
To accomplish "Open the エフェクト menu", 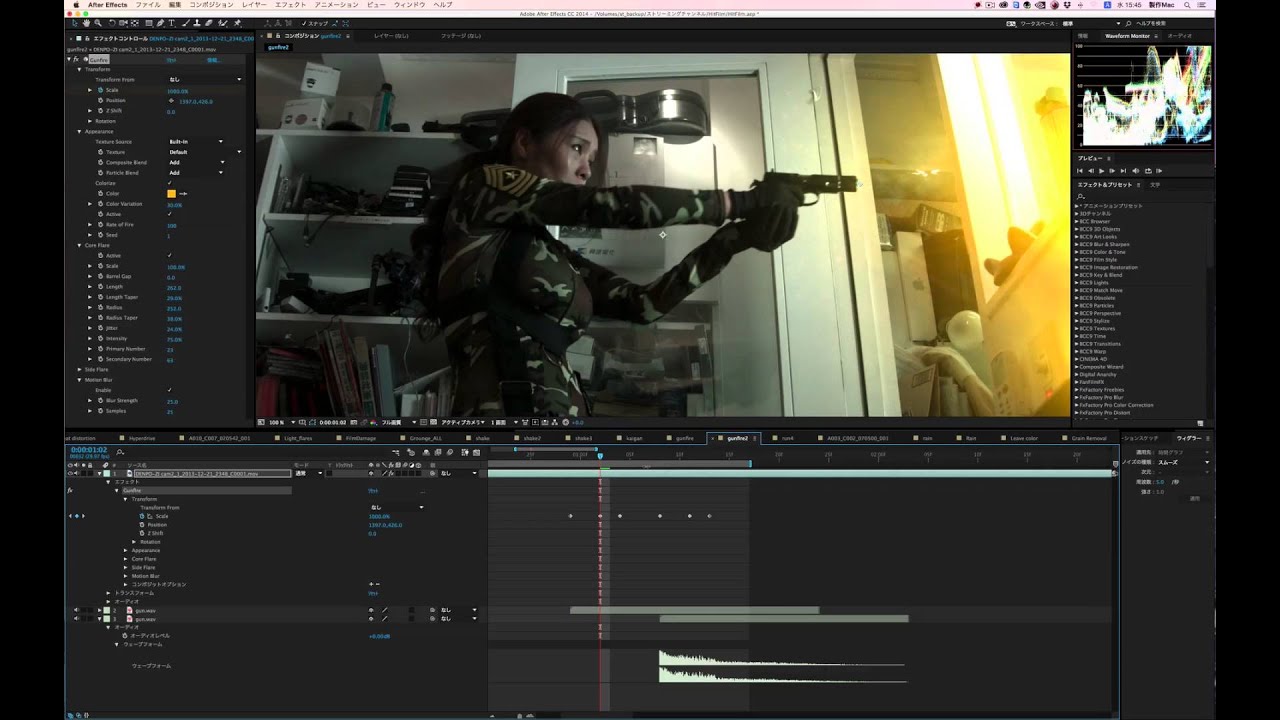I will (x=291, y=5).
